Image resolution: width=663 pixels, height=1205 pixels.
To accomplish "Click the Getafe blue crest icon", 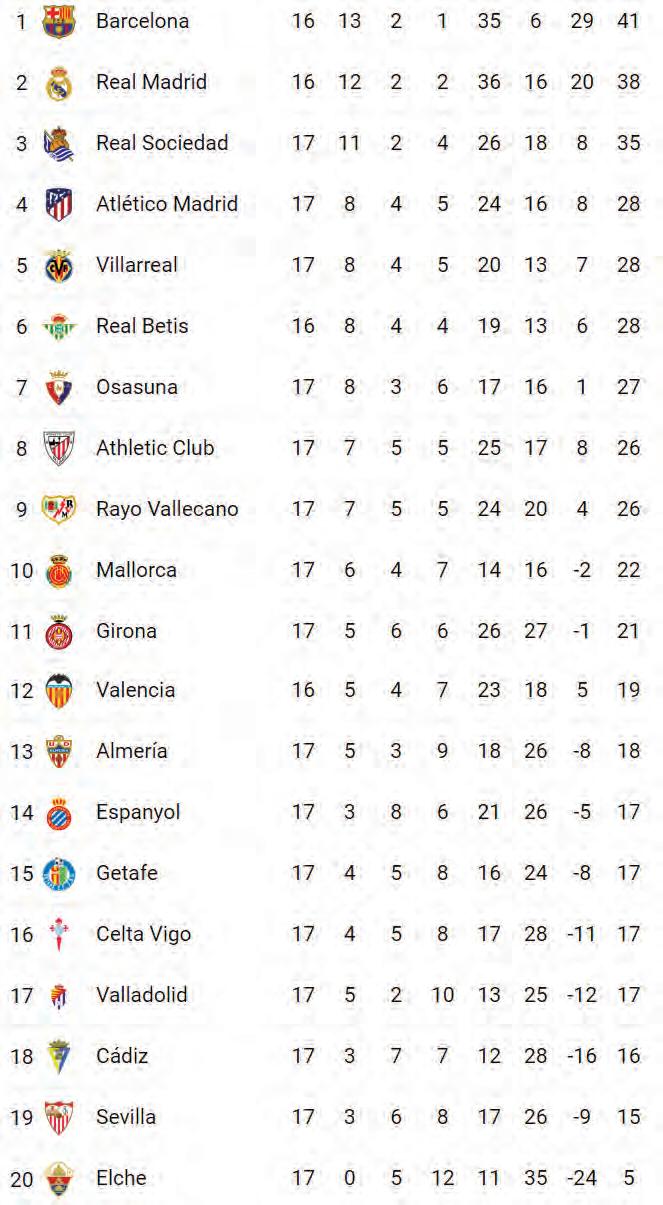I will click(x=59, y=873).
